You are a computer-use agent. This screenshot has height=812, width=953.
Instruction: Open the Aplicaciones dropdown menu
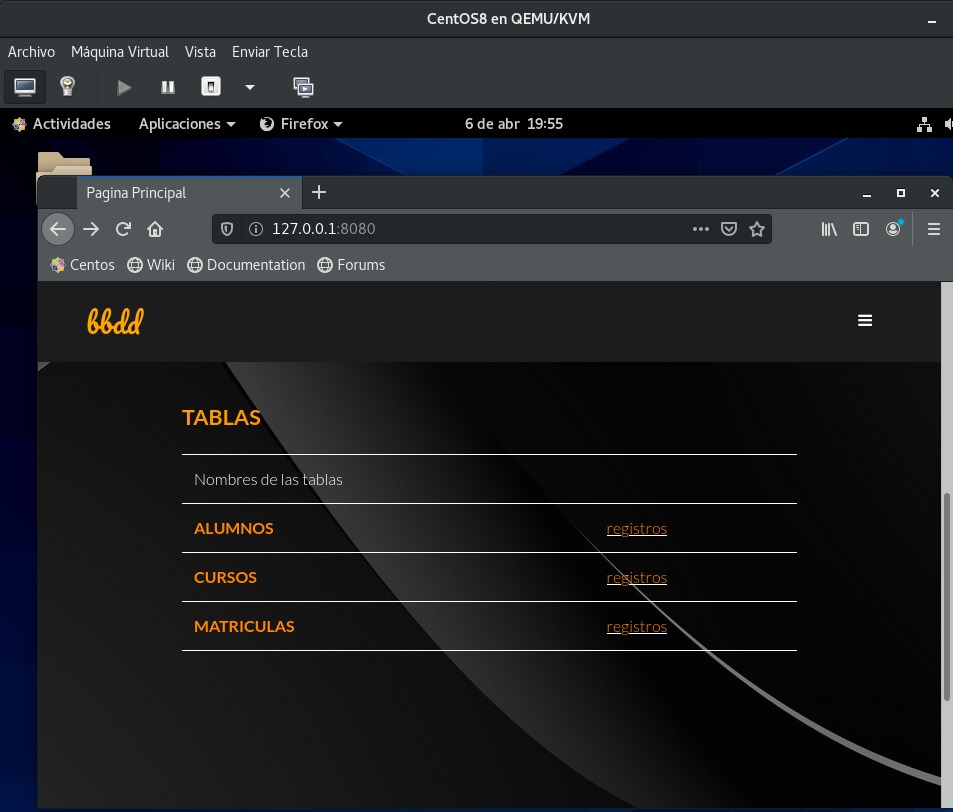click(187, 124)
